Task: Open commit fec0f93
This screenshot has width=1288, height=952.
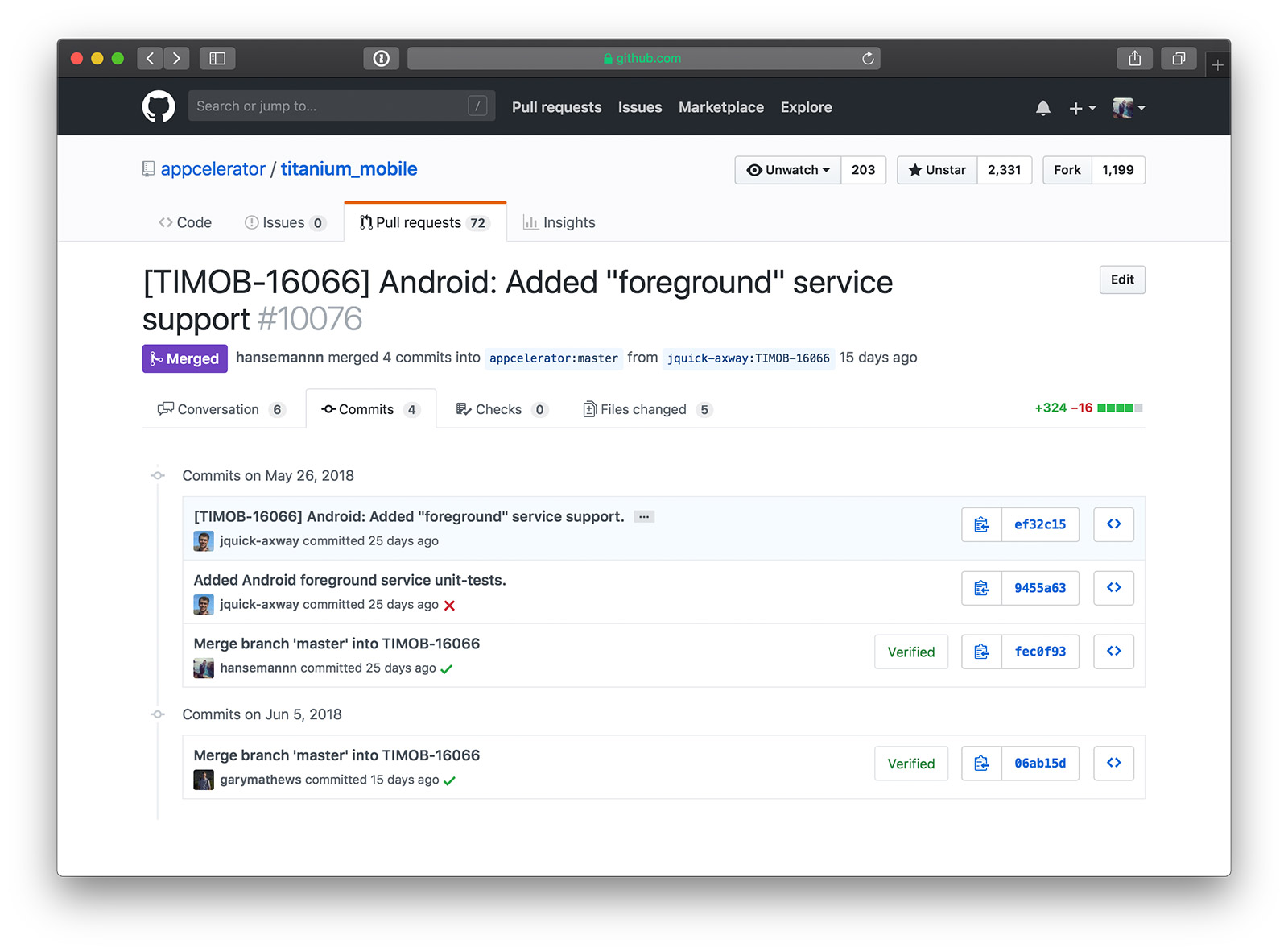Action: tap(1040, 652)
